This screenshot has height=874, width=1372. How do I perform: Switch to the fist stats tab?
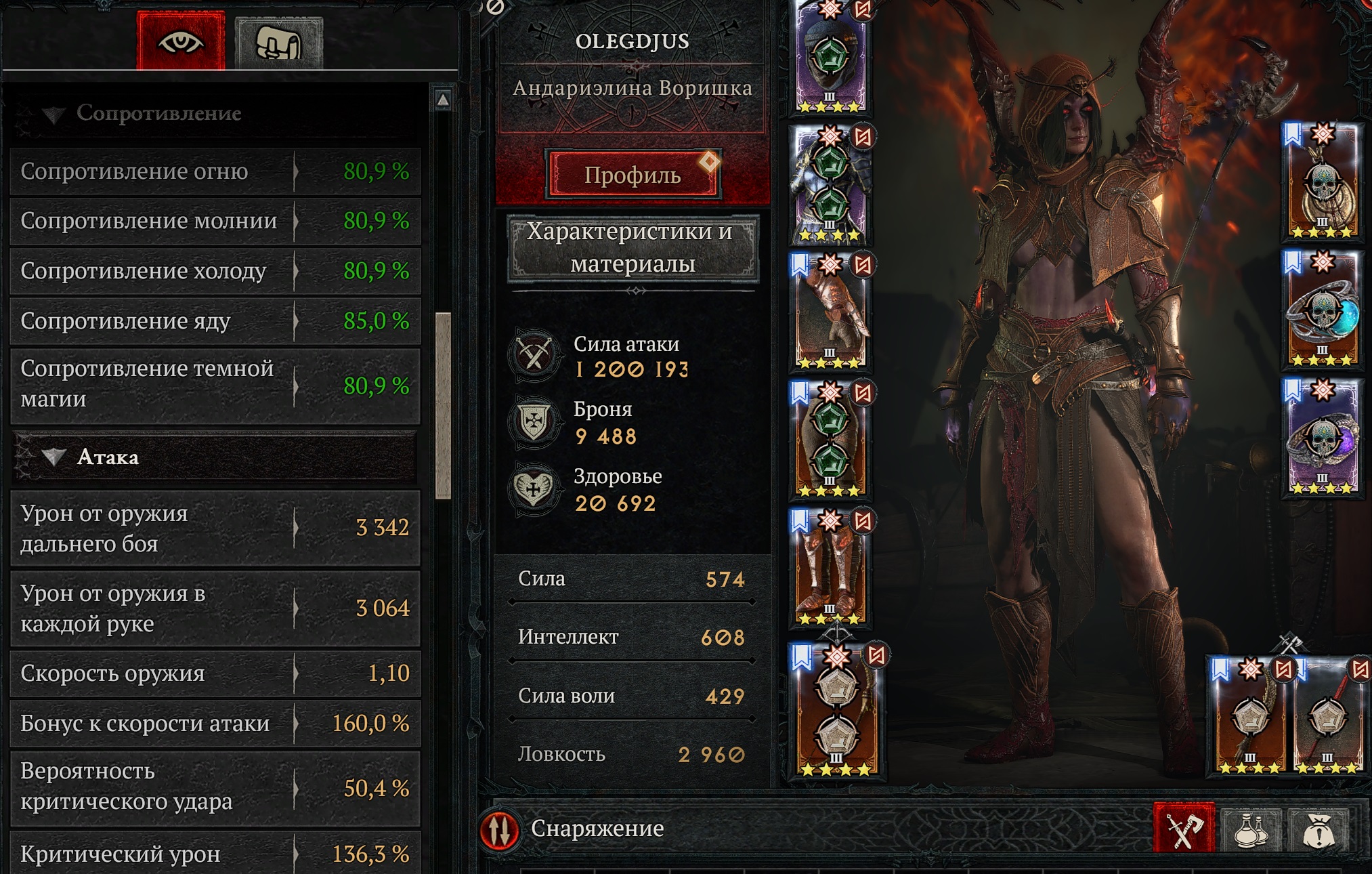278,43
